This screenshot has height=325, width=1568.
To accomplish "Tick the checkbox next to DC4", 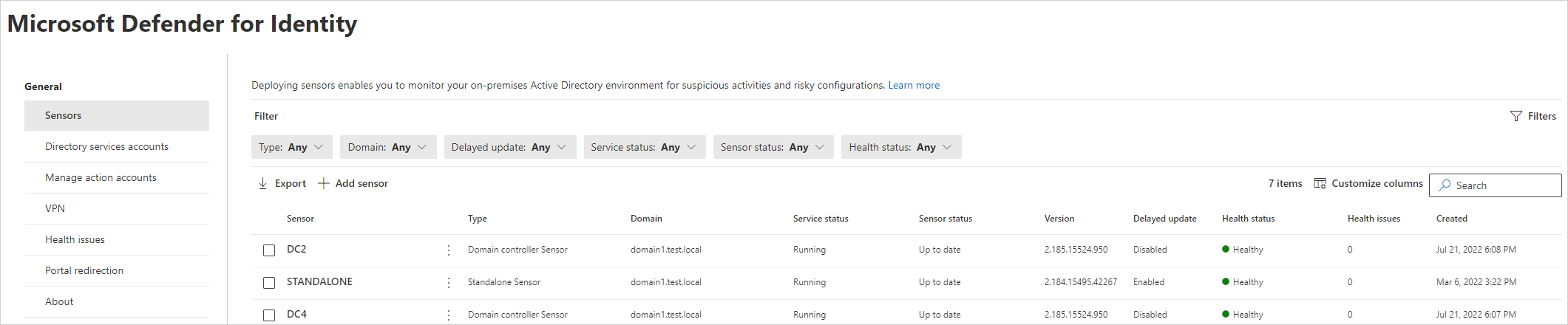I will coord(269,315).
